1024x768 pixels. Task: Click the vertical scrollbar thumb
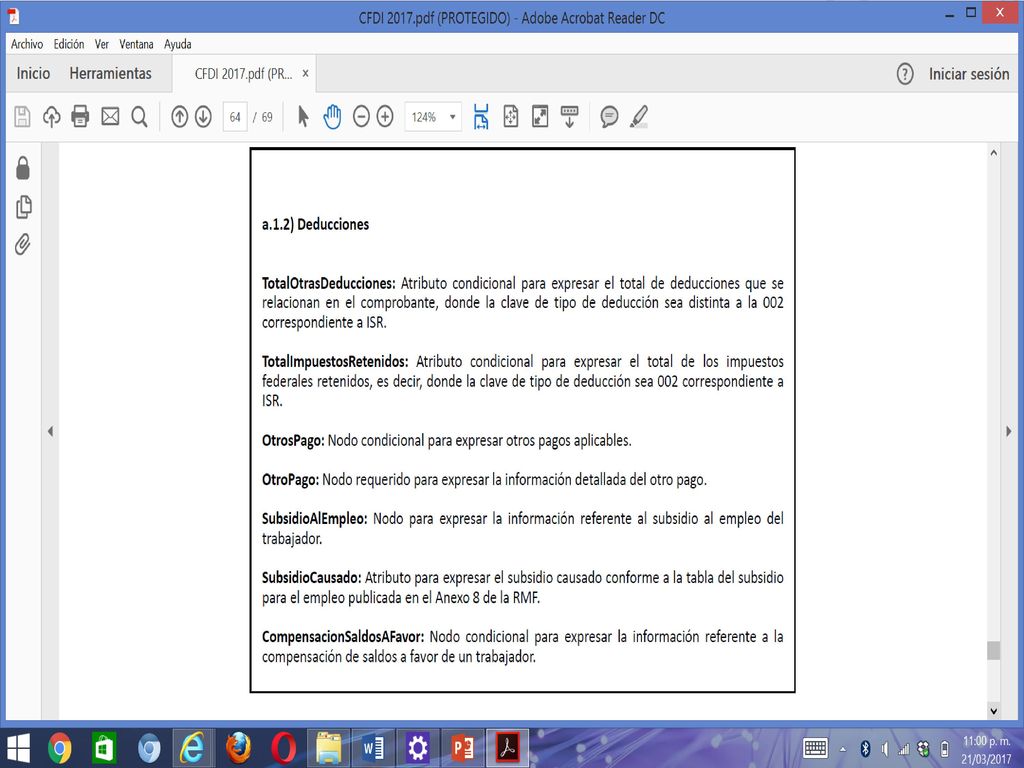[993, 651]
